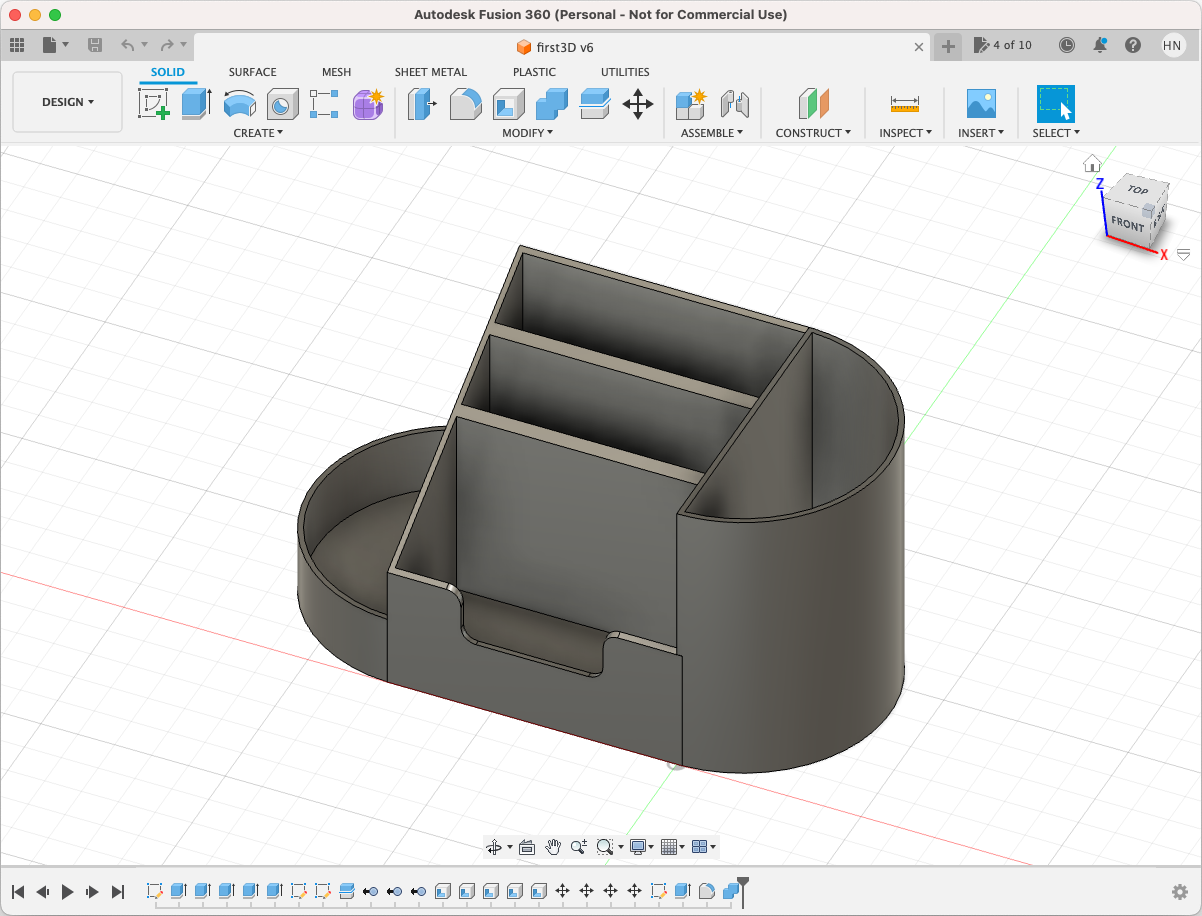Switch to the PLASTIC tab
Screen dimensions: 1202x916
[x=534, y=72]
